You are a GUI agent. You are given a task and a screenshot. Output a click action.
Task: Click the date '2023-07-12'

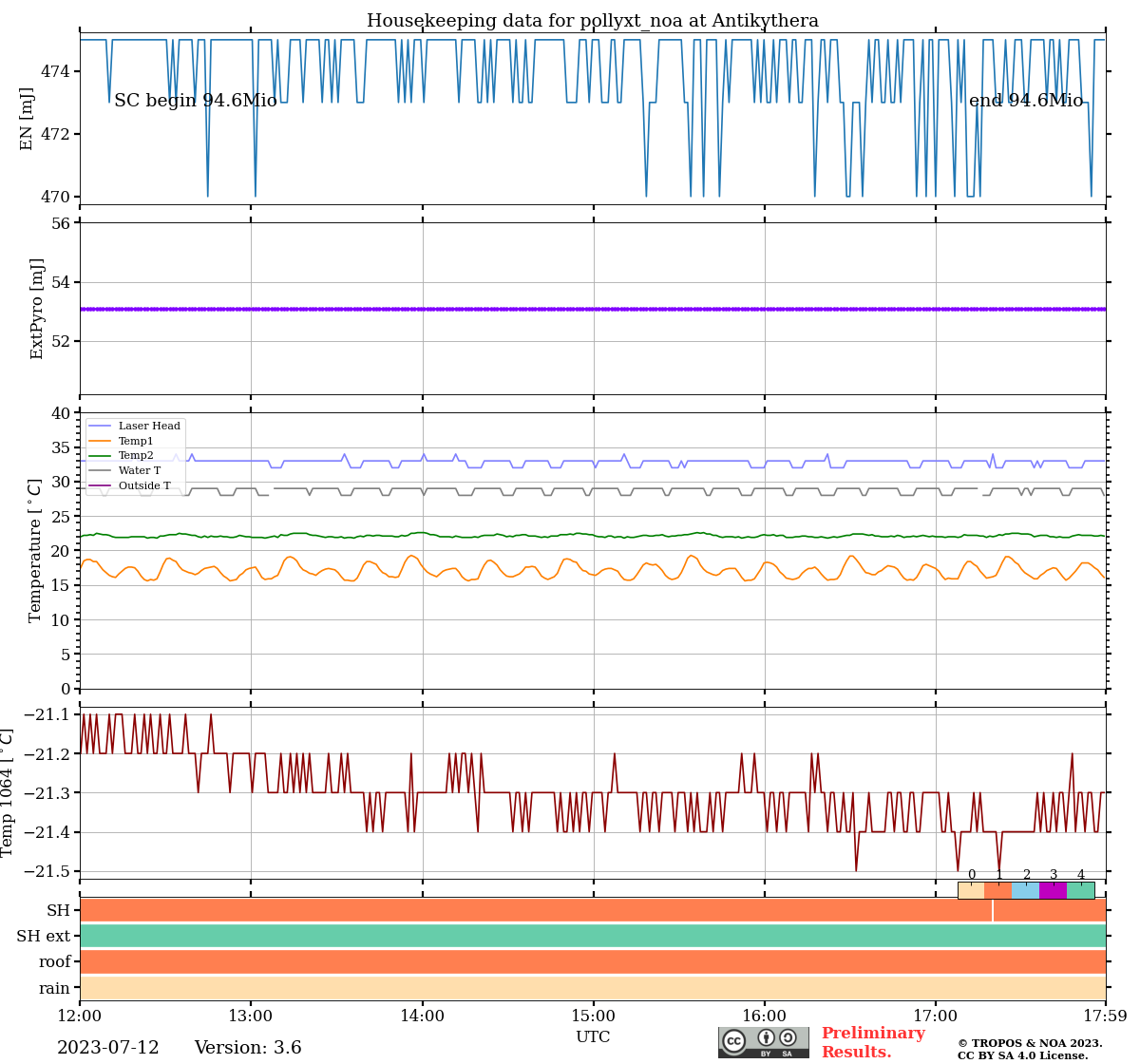coord(108,1048)
